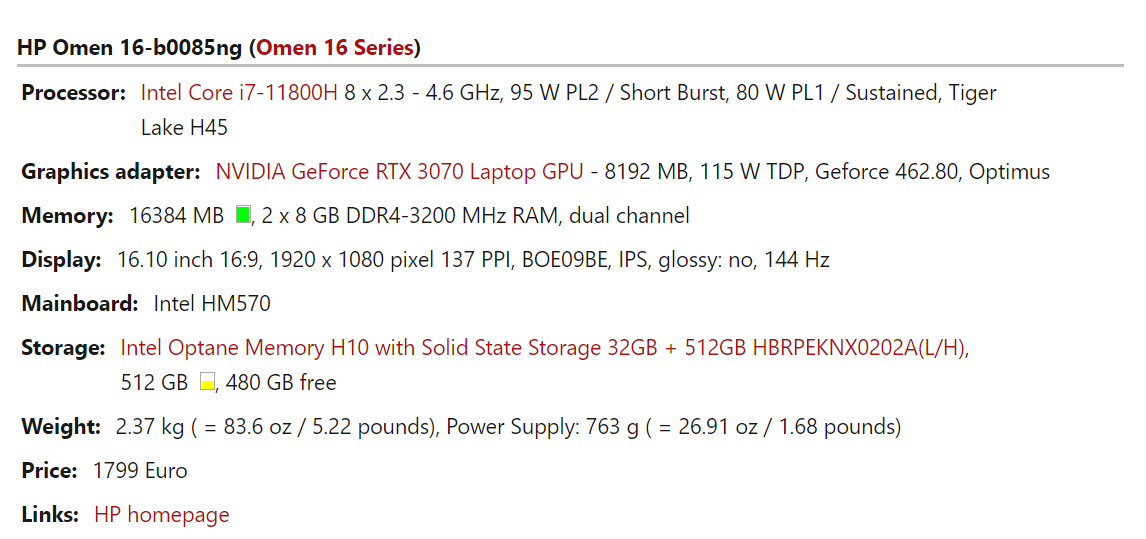This screenshot has width=1146, height=539.
Task: Click the Intel HM570 mainboard text
Action: pos(212,303)
